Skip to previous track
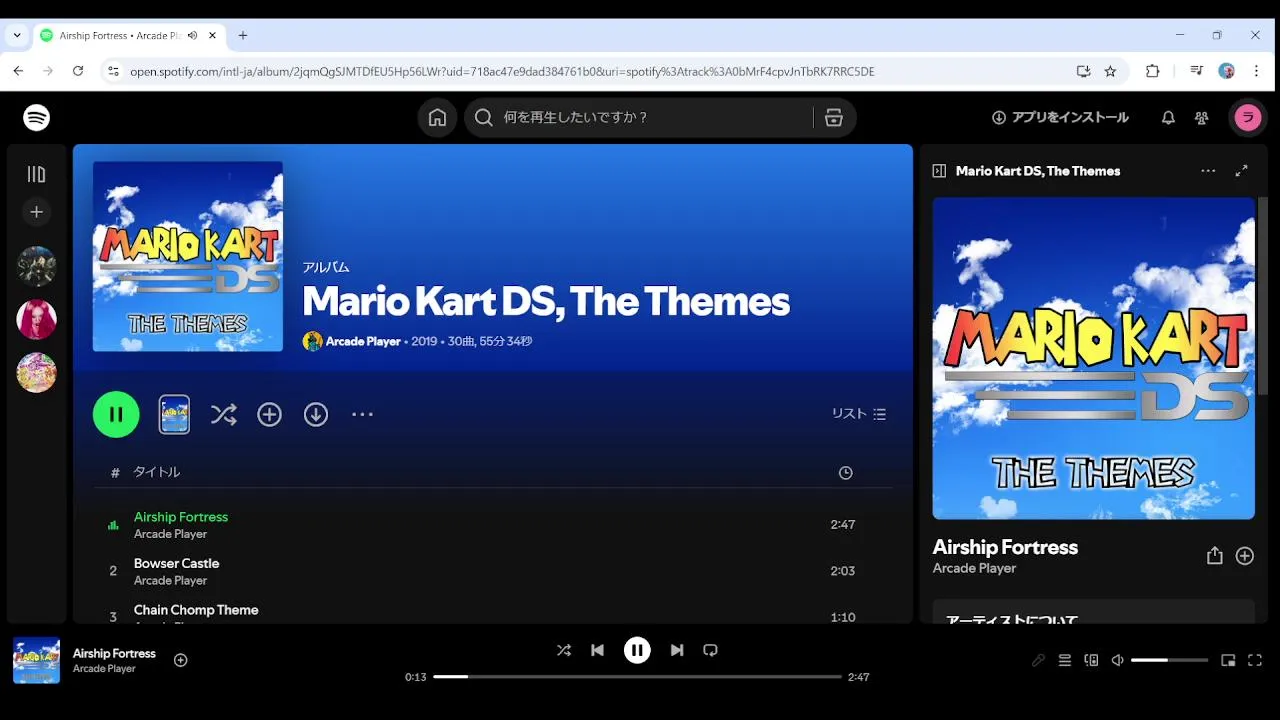 pyautogui.click(x=597, y=650)
